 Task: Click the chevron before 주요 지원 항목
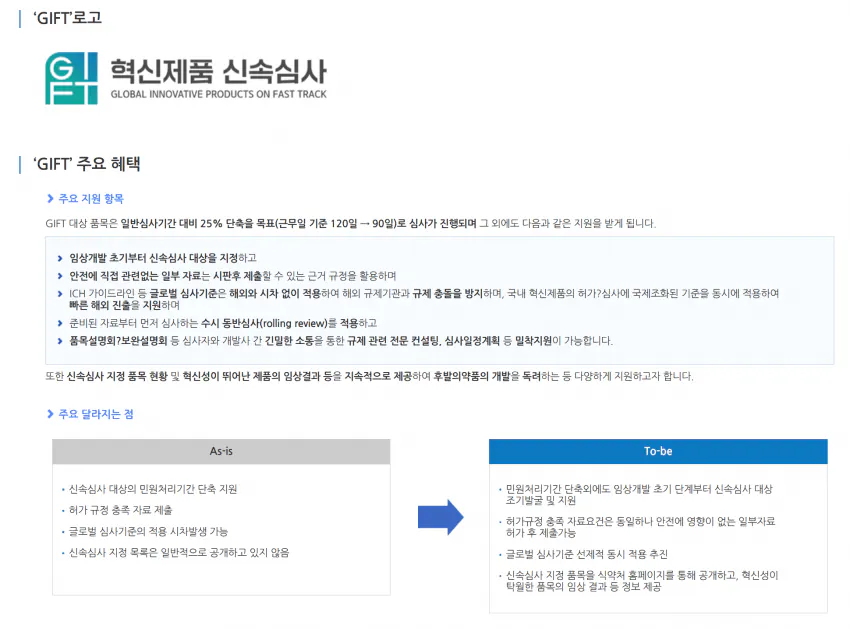pos(50,198)
